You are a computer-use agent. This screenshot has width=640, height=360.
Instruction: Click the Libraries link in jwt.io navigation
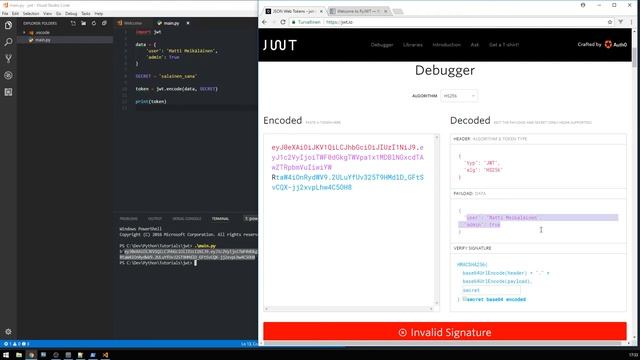(413, 45)
